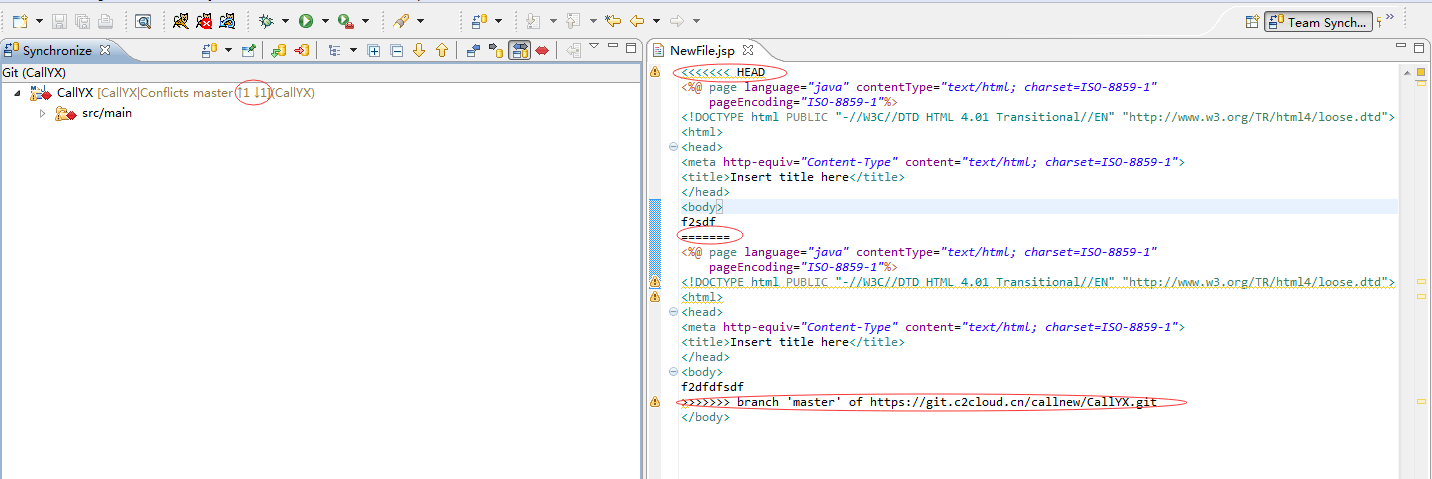Click the Synchronize icon in the main toolbar

(479, 20)
